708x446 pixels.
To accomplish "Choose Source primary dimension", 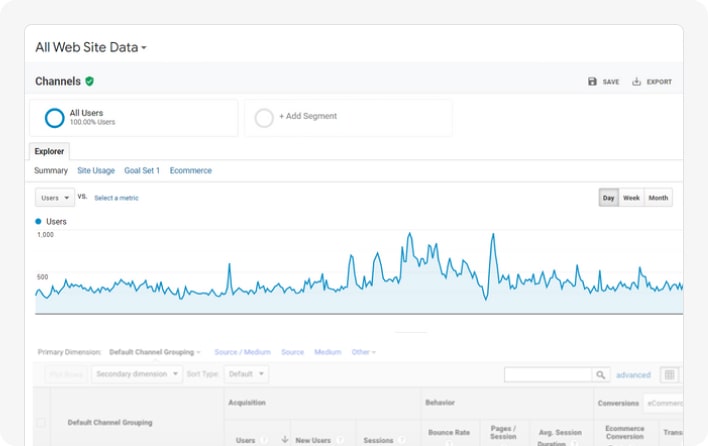I will coord(293,352).
